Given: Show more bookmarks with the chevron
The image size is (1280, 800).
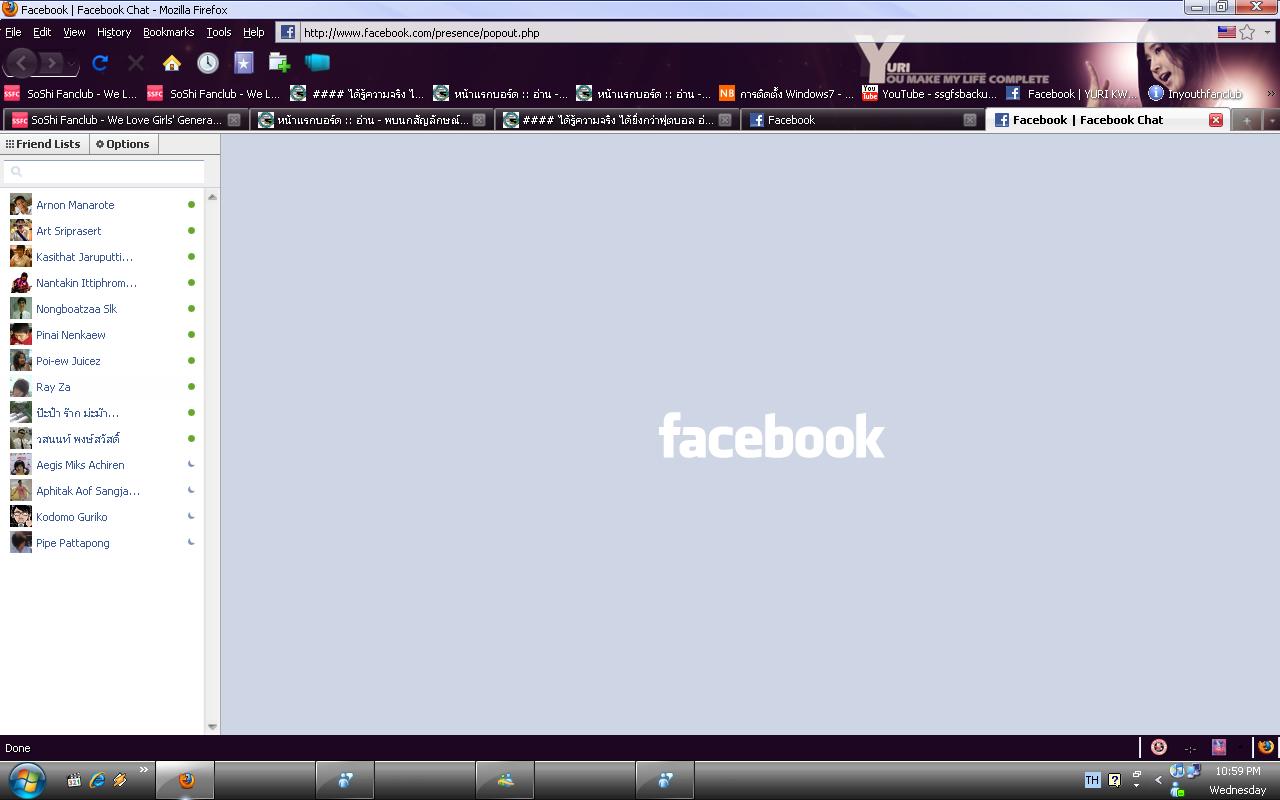Looking at the screenshot, I should [x=1271, y=93].
